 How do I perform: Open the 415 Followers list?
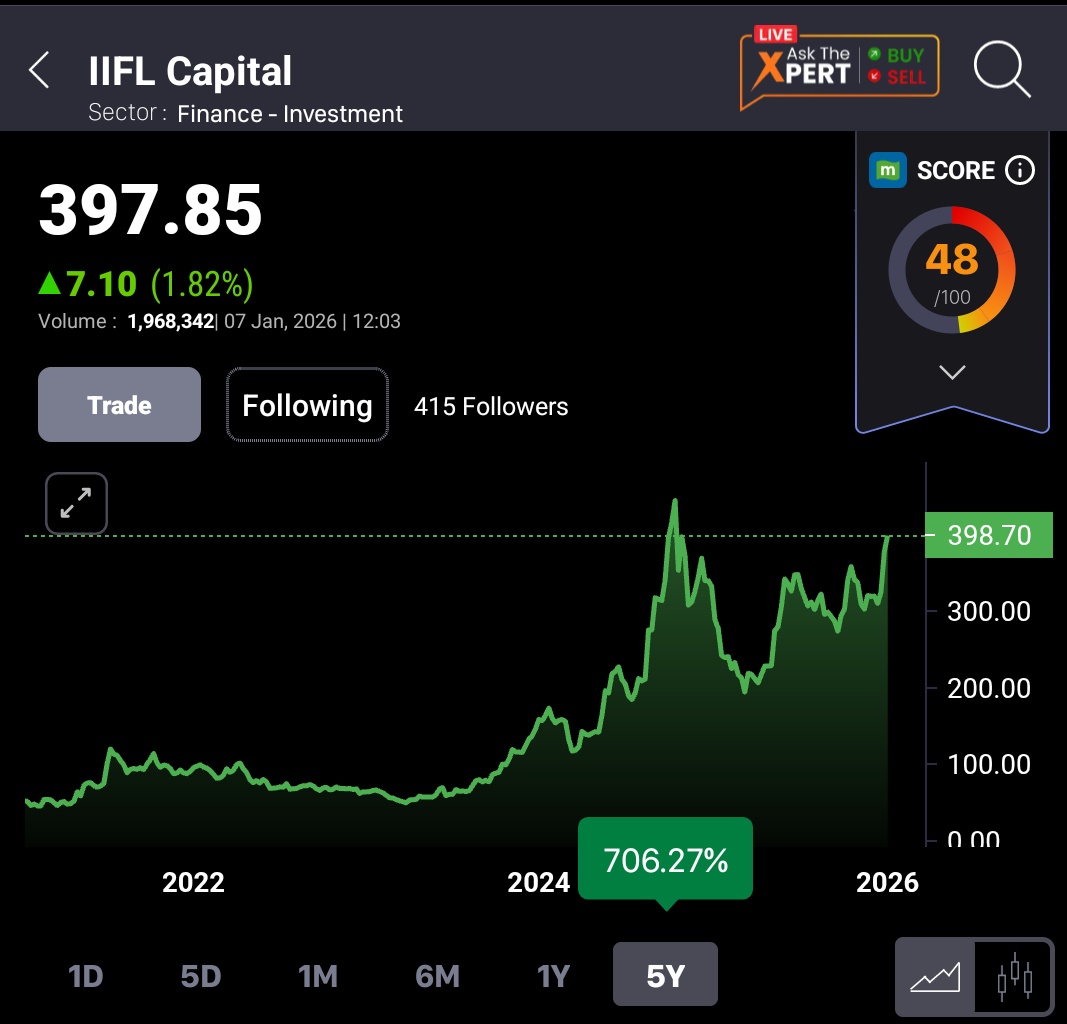tap(491, 406)
